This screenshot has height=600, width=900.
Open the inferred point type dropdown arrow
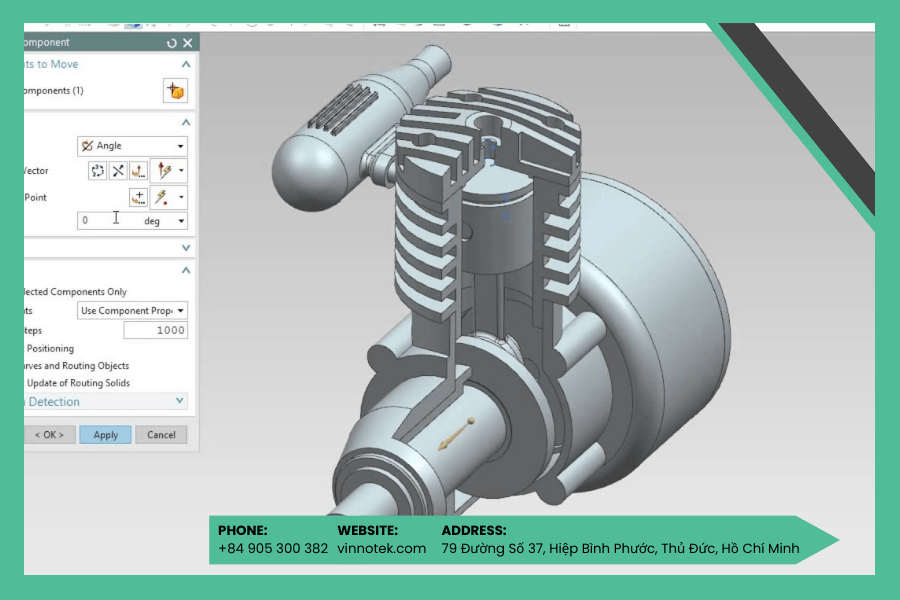coord(181,198)
